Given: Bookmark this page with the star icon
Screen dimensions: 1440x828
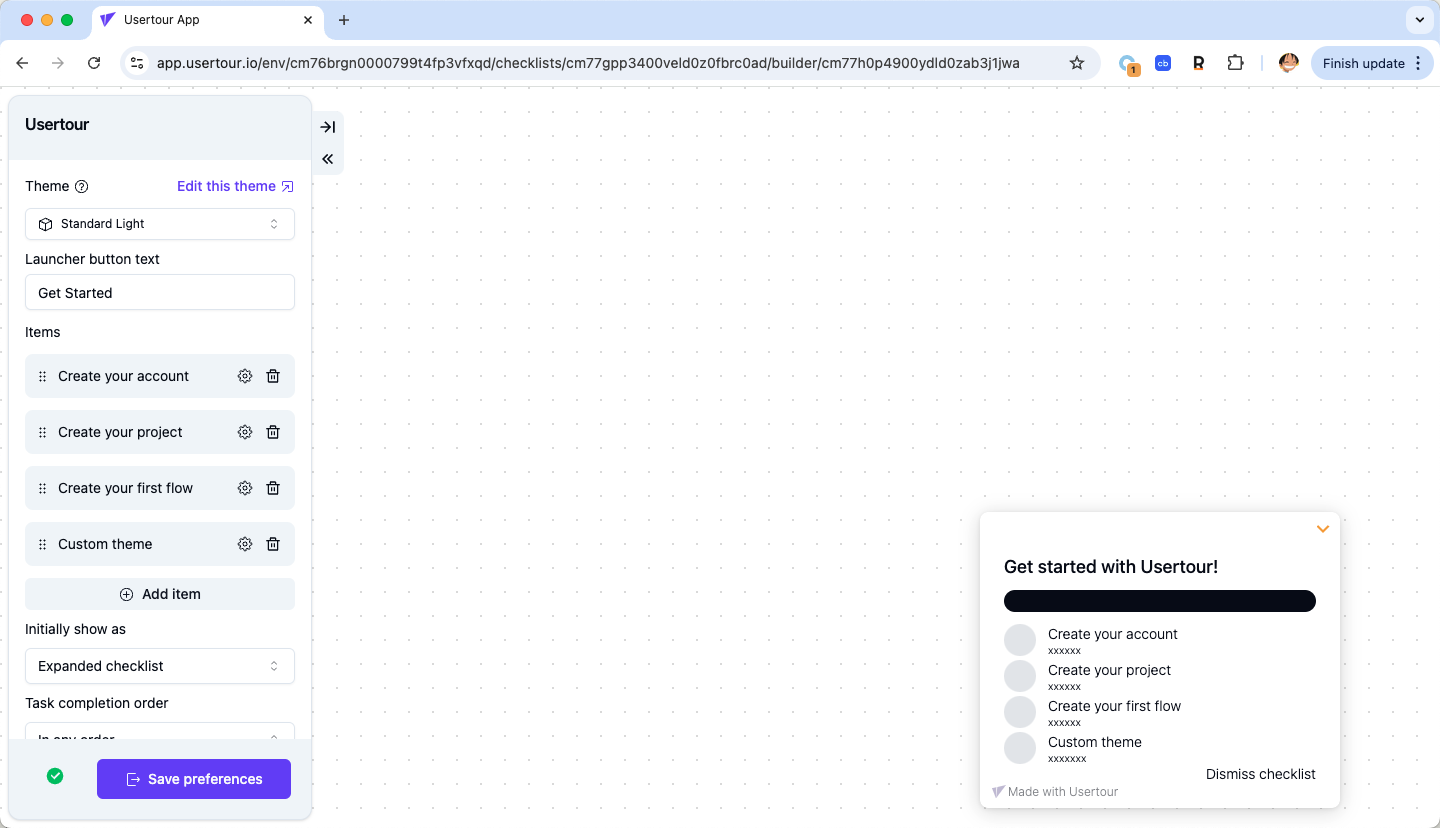Looking at the screenshot, I should coord(1077,63).
